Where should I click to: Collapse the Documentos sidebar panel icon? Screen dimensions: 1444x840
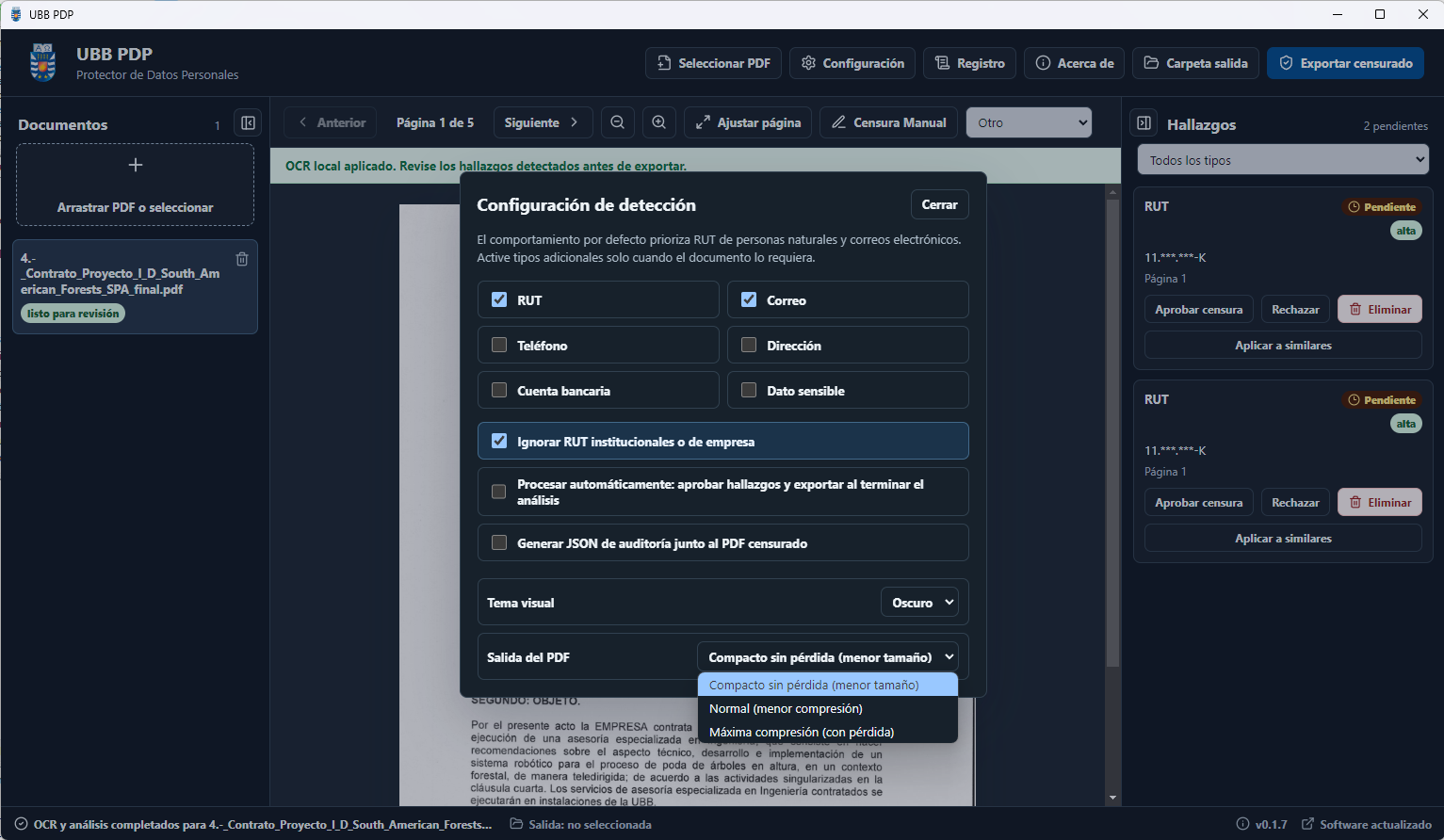[x=248, y=123]
